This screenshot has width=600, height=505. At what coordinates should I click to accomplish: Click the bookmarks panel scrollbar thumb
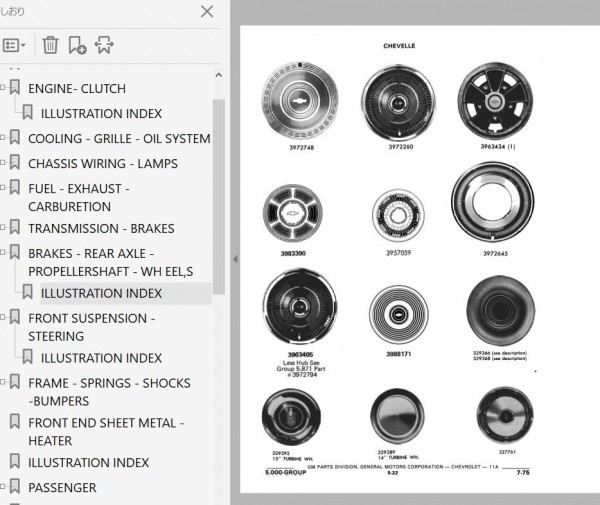[218, 197]
